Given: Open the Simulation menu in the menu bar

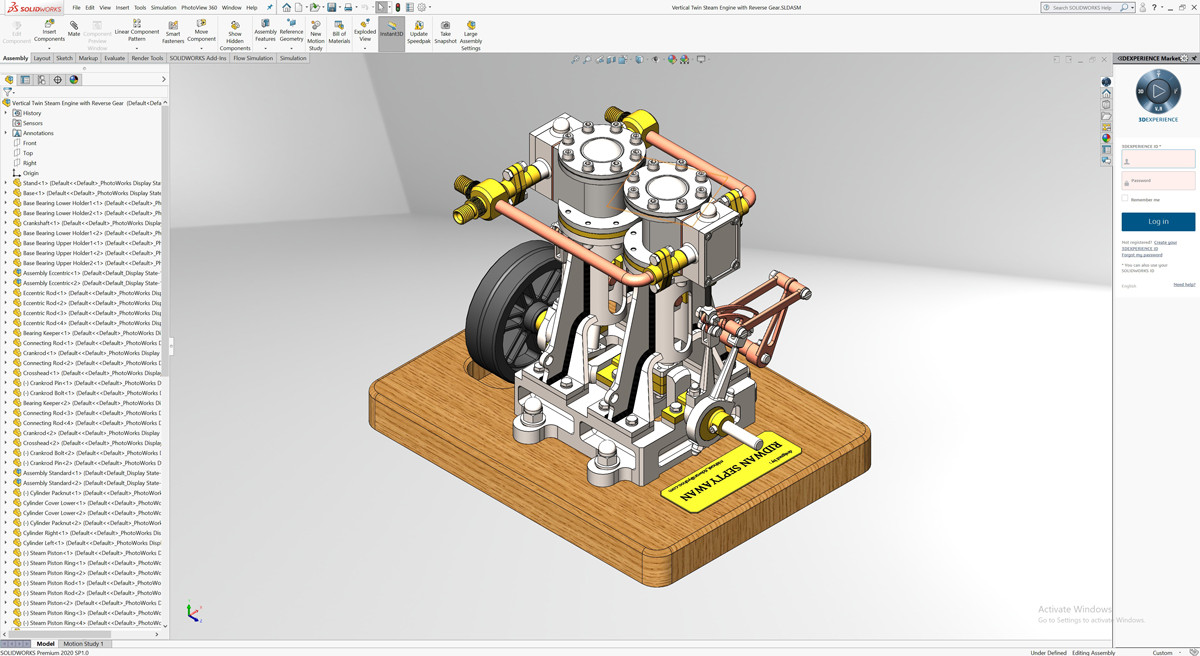Looking at the screenshot, I should coord(163,7).
